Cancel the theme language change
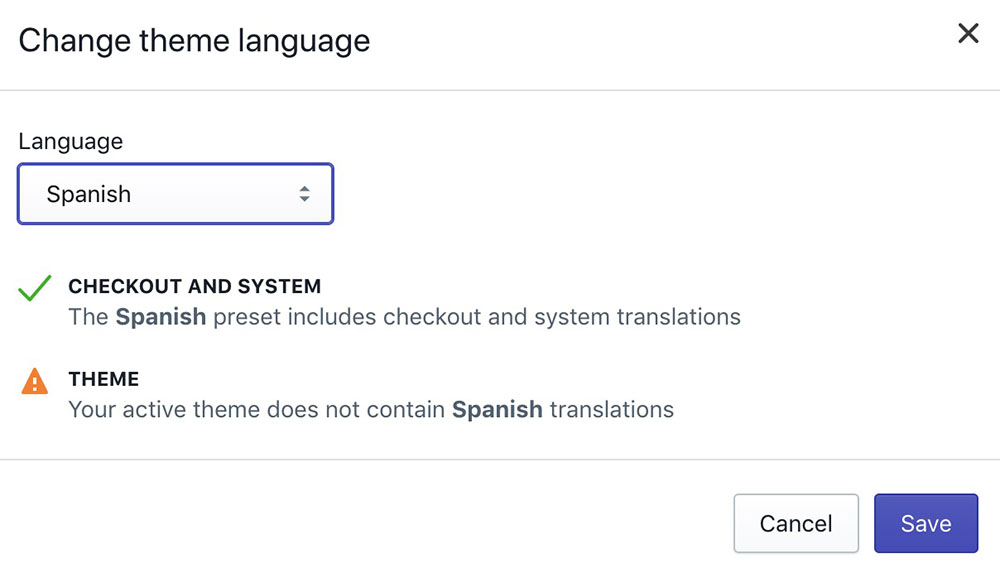 pyautogui.click(x=796, y=523)
